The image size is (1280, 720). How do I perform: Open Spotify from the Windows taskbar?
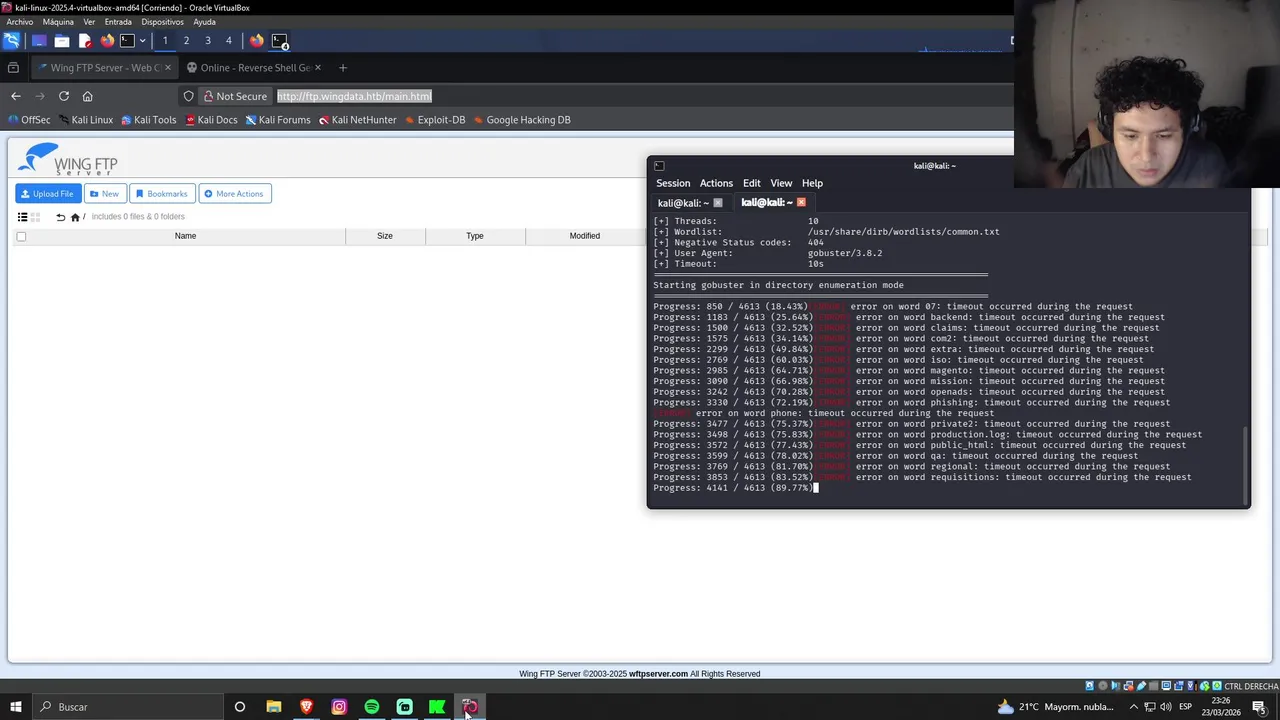click(371, 707)
